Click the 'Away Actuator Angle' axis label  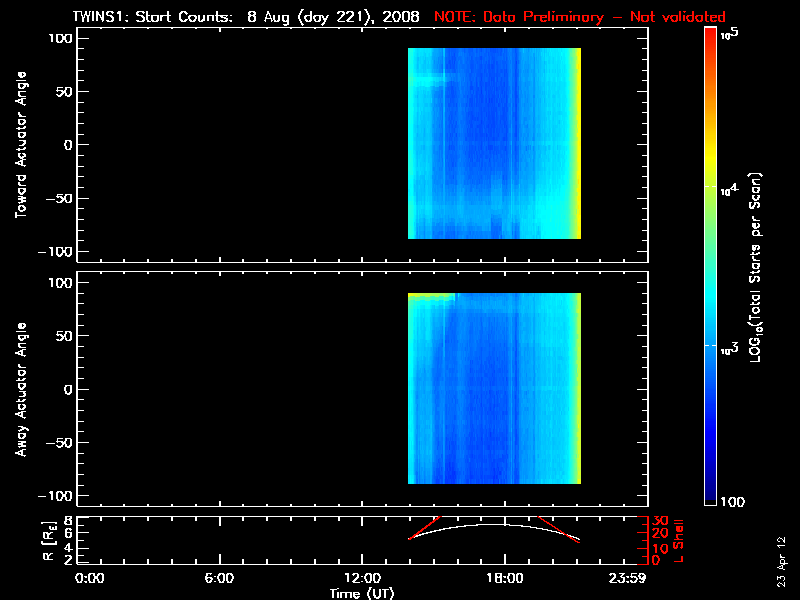[20, 390]
